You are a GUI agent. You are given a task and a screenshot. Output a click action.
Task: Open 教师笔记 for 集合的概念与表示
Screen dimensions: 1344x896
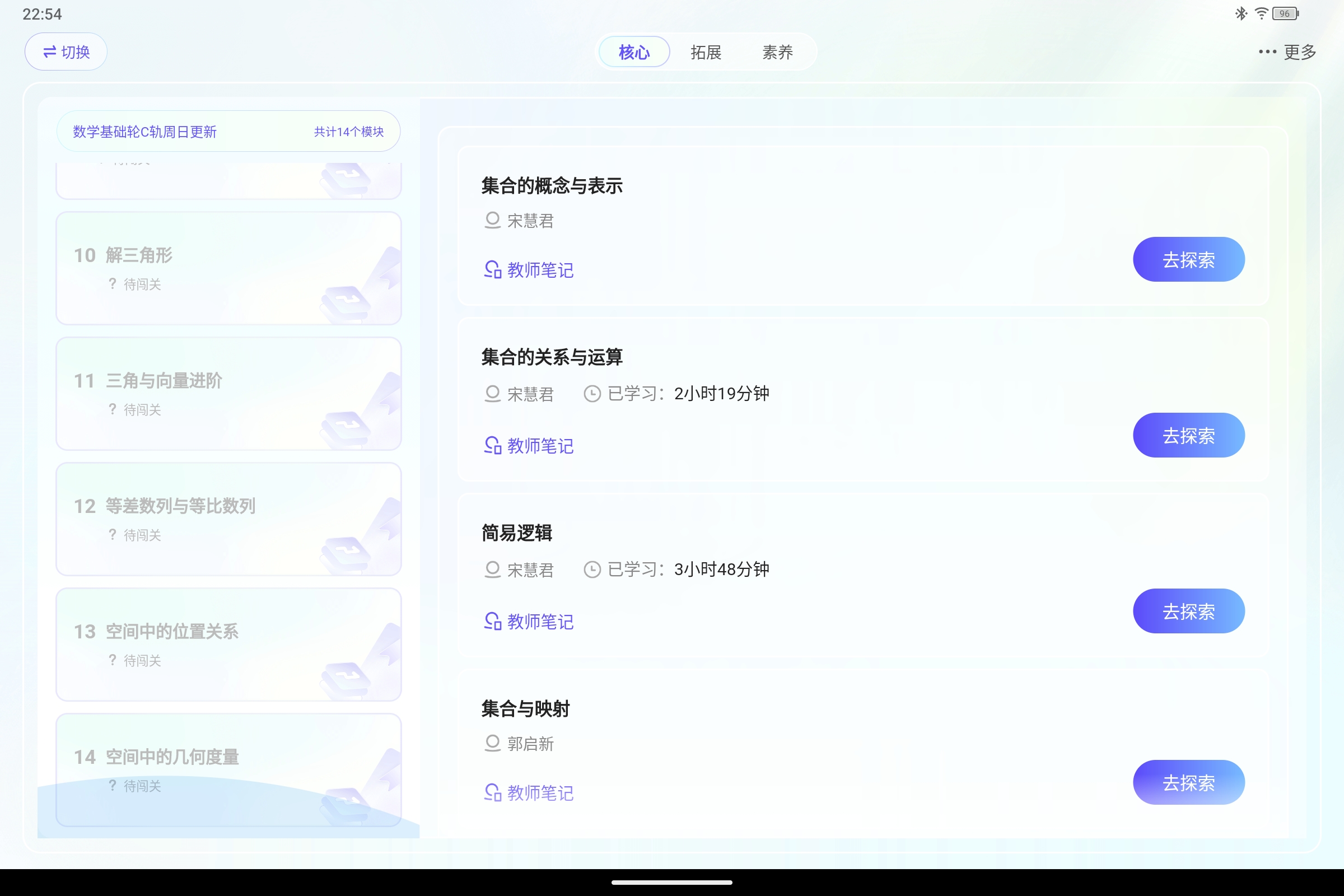pos(529,270)
